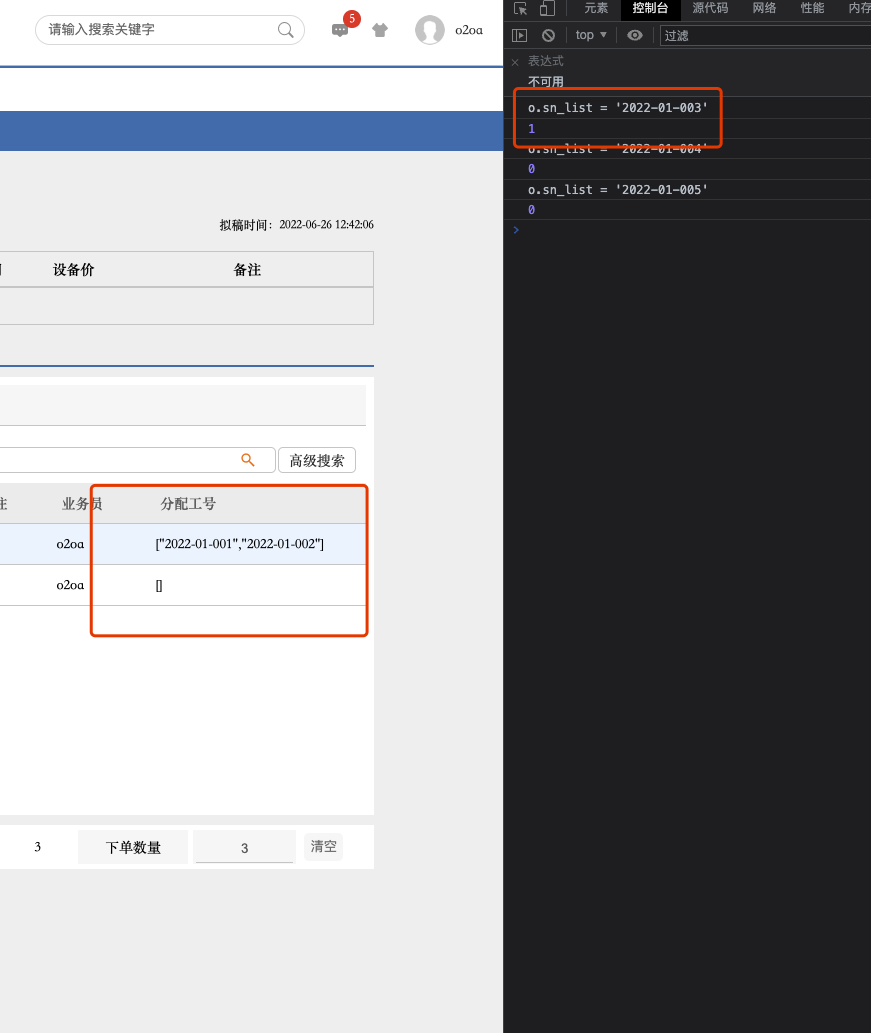Screen dimensions: 871x1033
Task: Click the magnifier in the top search box
Action: [286, 30]
